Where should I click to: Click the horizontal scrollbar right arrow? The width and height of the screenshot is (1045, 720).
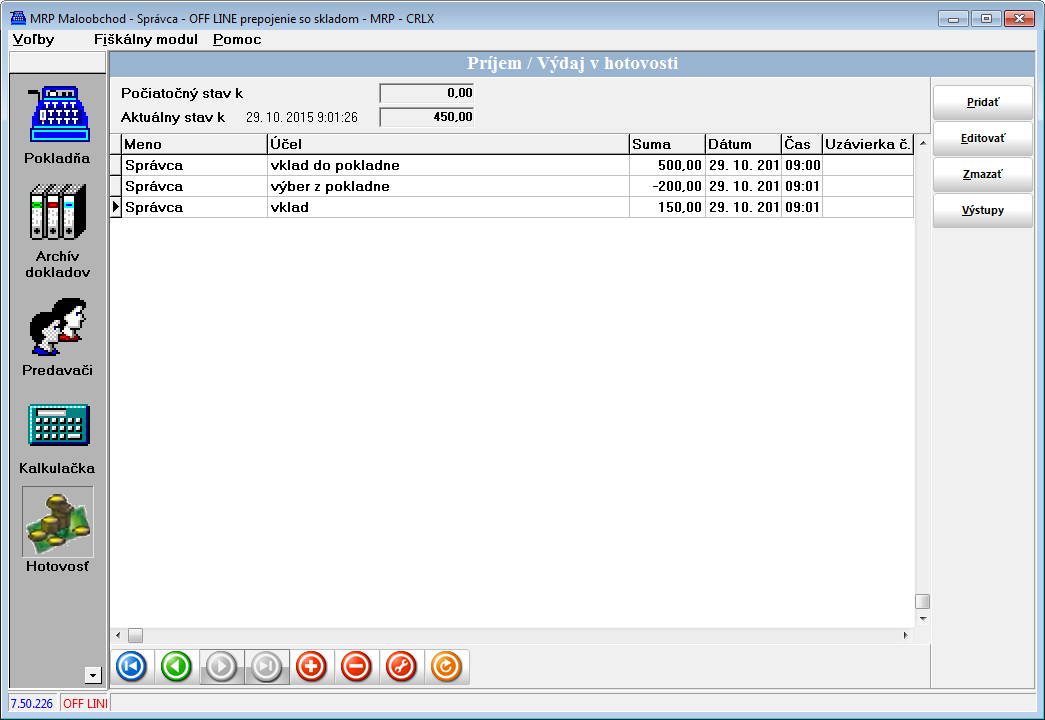point(906,635)
